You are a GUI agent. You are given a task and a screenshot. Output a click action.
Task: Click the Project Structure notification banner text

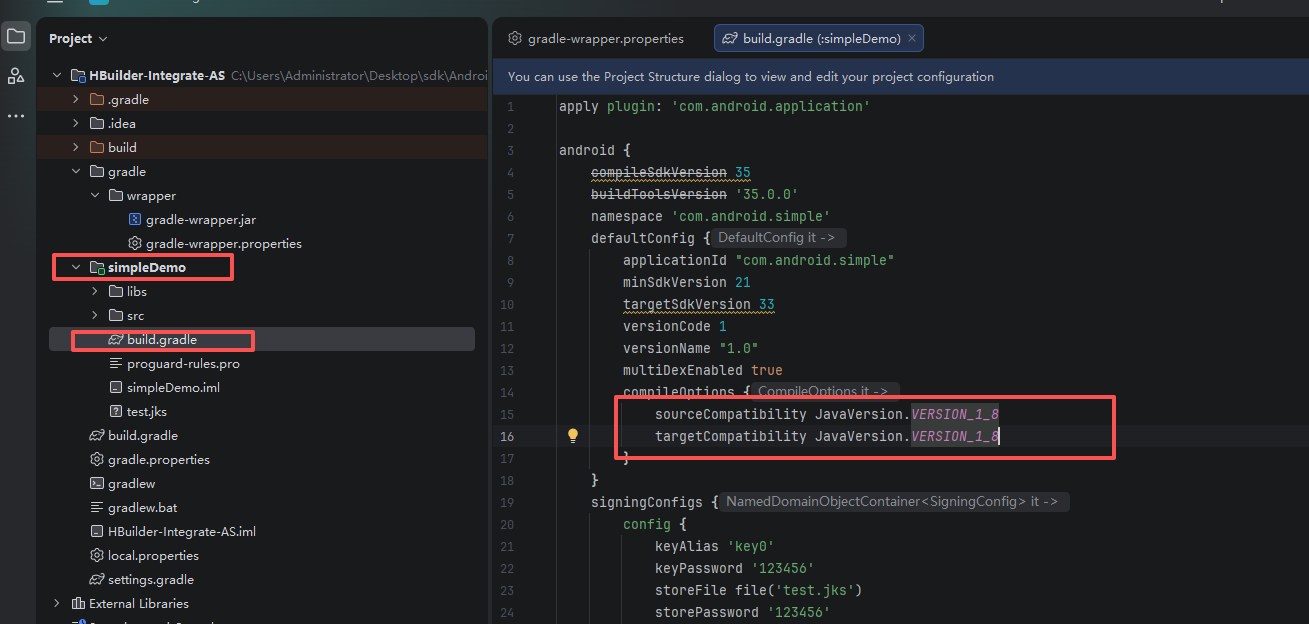pyautogui.click(x=751, y=76)
